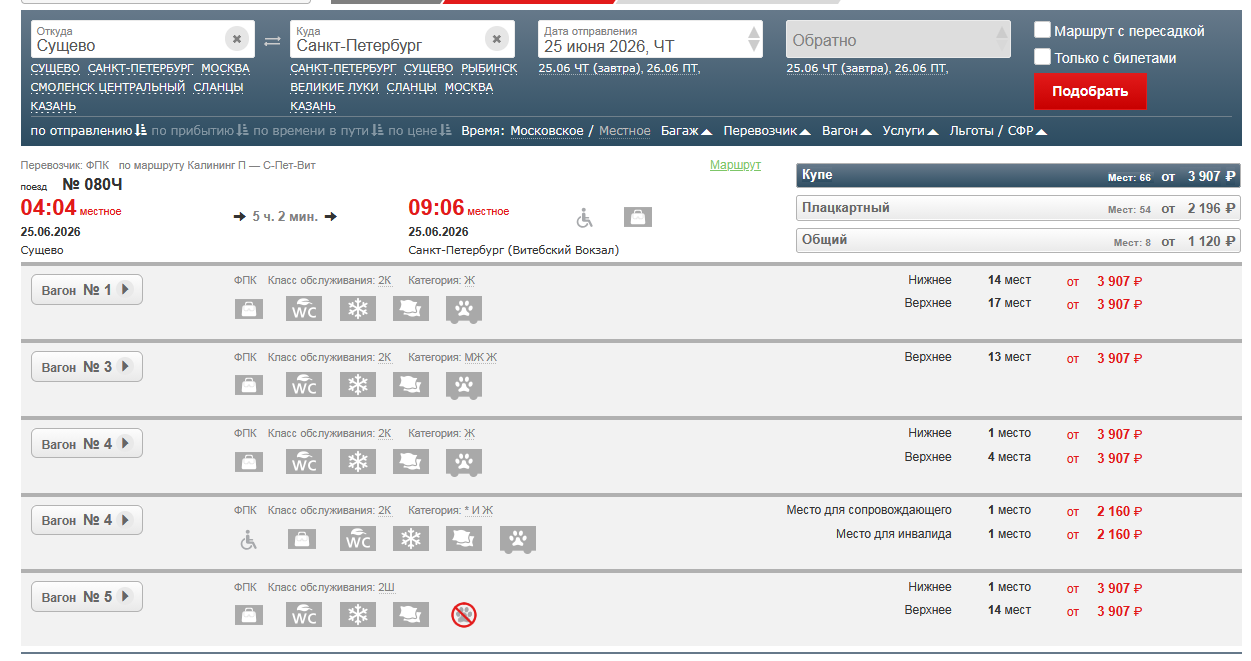Click the WC icon in Вагон № 3
The width and height of the screenshot is (1251, 661).
tap(304, 385)
